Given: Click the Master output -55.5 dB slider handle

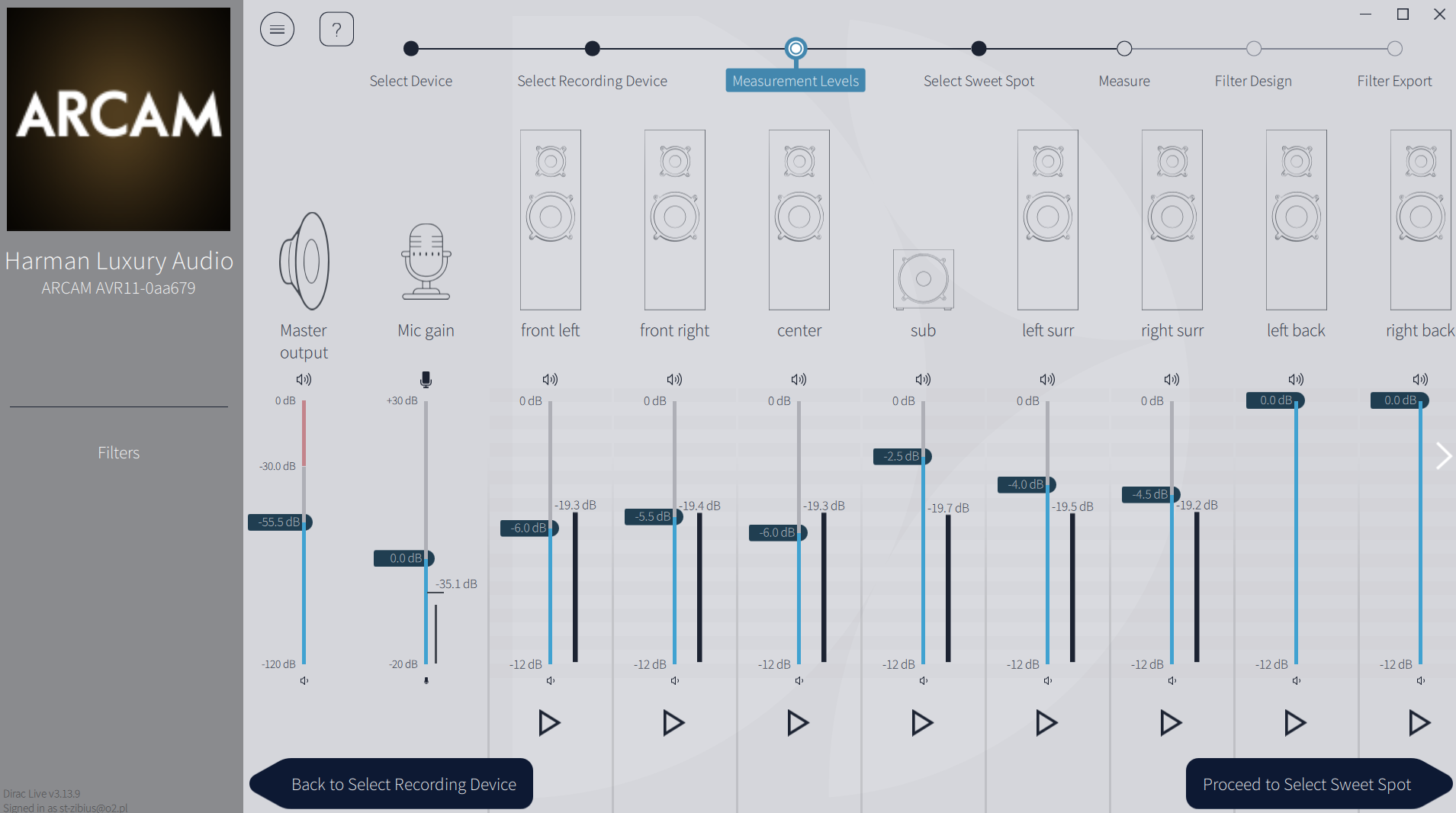Looking at the screenshot, I should pyautogui.click(x=280, y=522).
